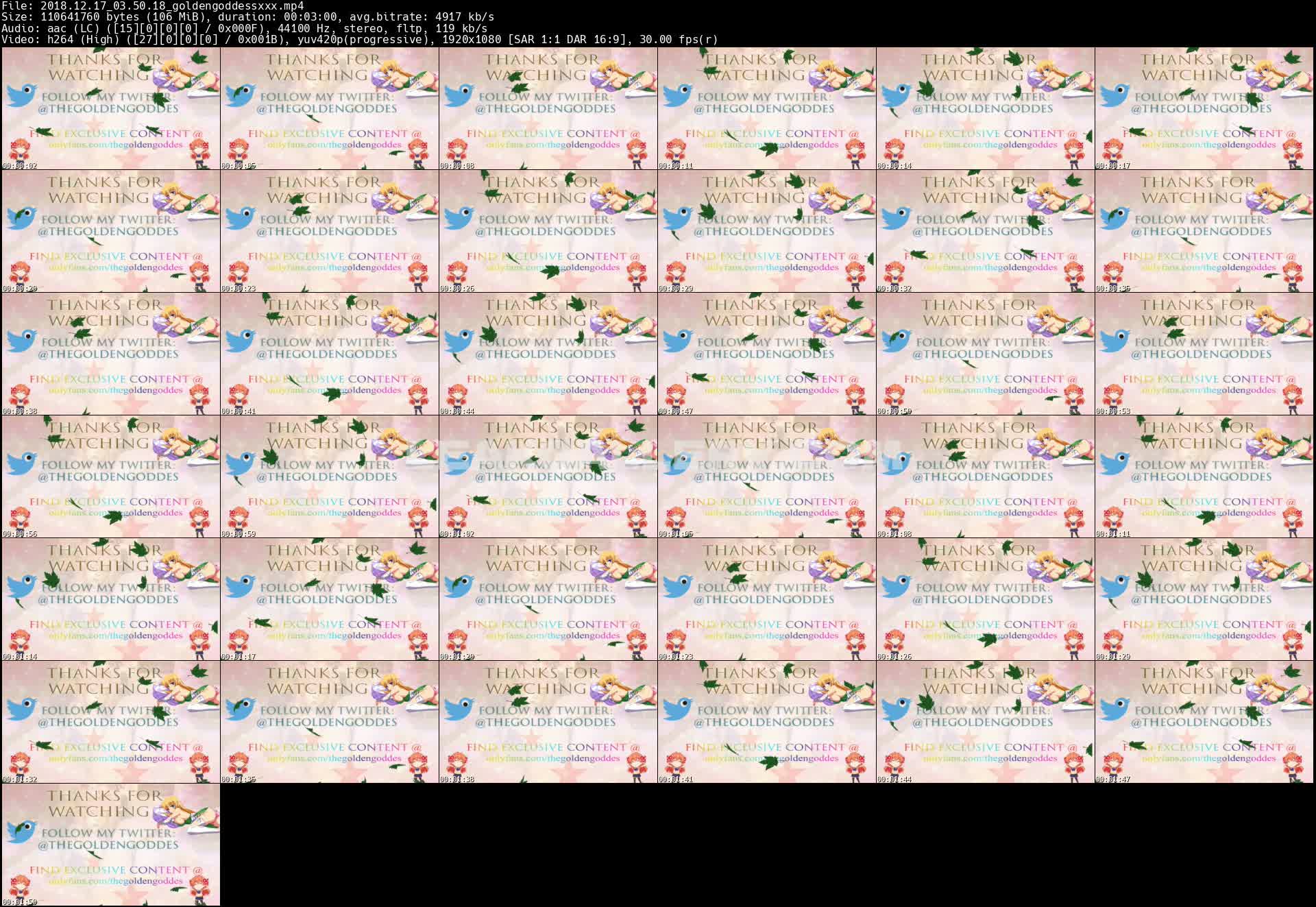Screen dimensions: 1316x907
Task: Click the thumbnail stamped 00:01:02
Action: 548,476
